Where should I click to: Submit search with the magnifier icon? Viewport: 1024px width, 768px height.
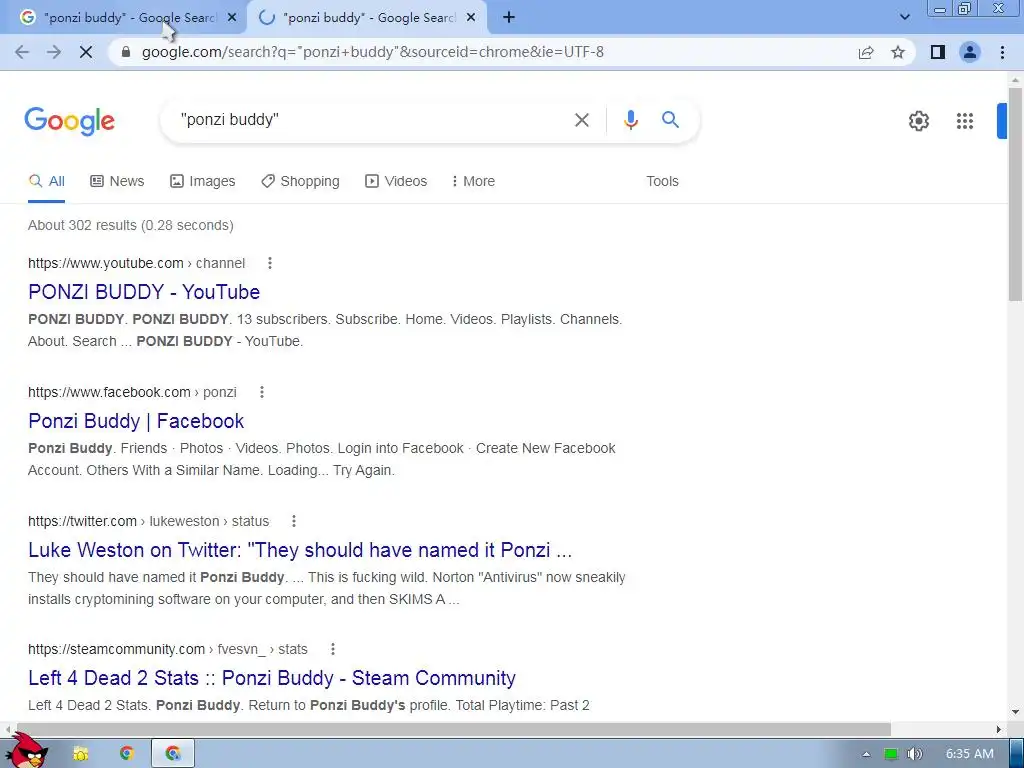click(670, 120)
